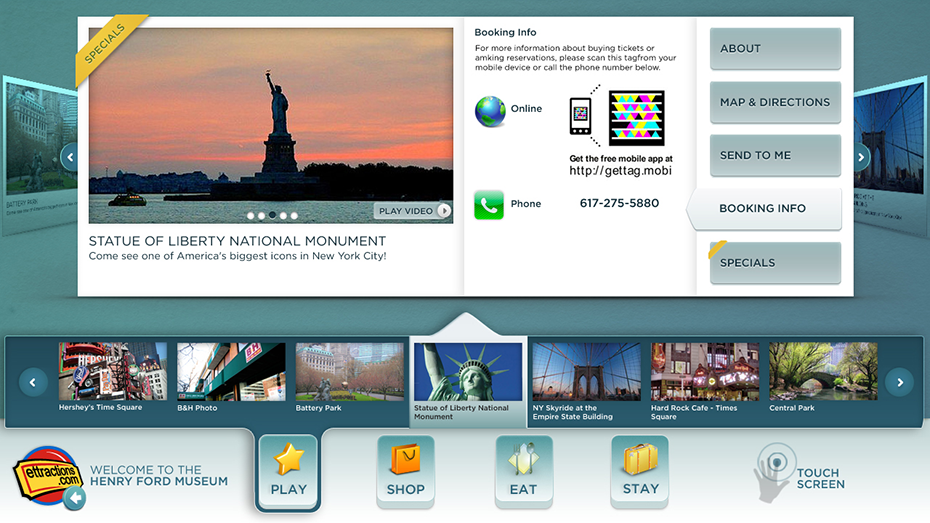Open the SPECIALS tab
Screen dimensions: 930x523
(x=775, y=263)
